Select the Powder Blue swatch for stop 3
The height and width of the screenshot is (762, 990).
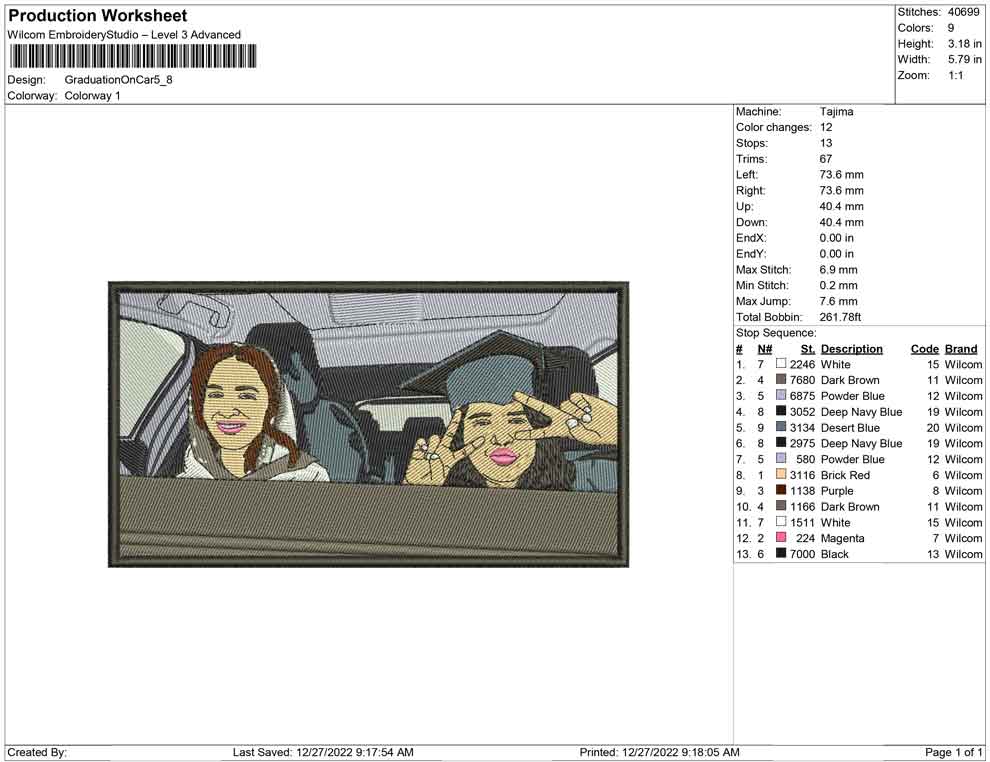pyautogui.click(x=780, y=396)
